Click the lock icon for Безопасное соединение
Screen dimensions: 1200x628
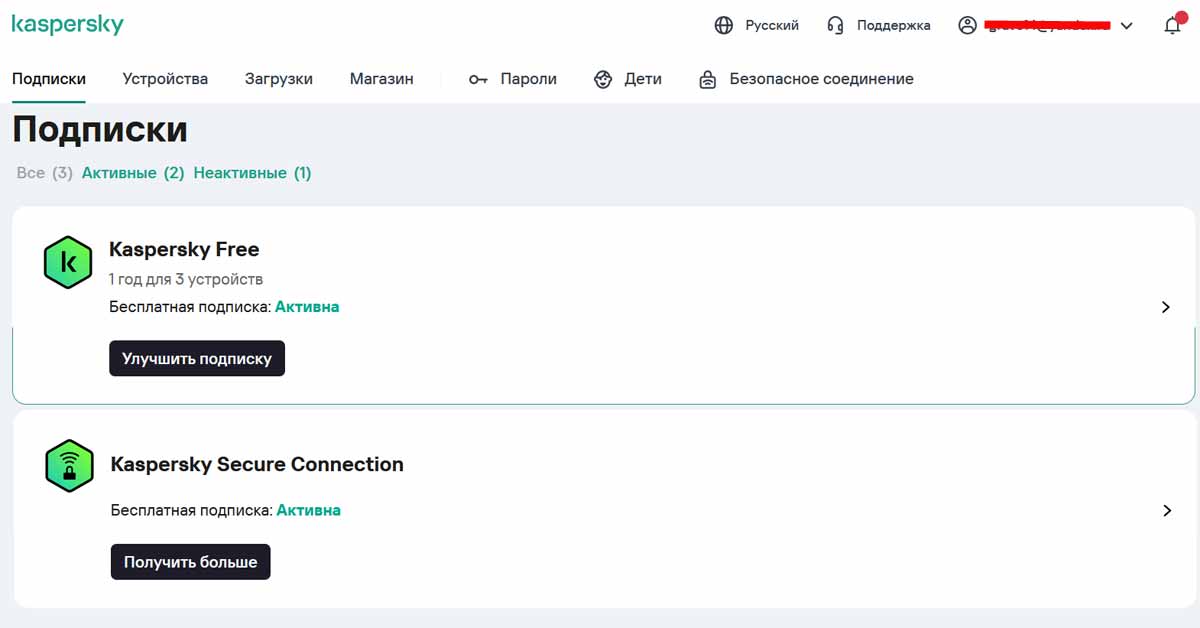pos(708,79)
